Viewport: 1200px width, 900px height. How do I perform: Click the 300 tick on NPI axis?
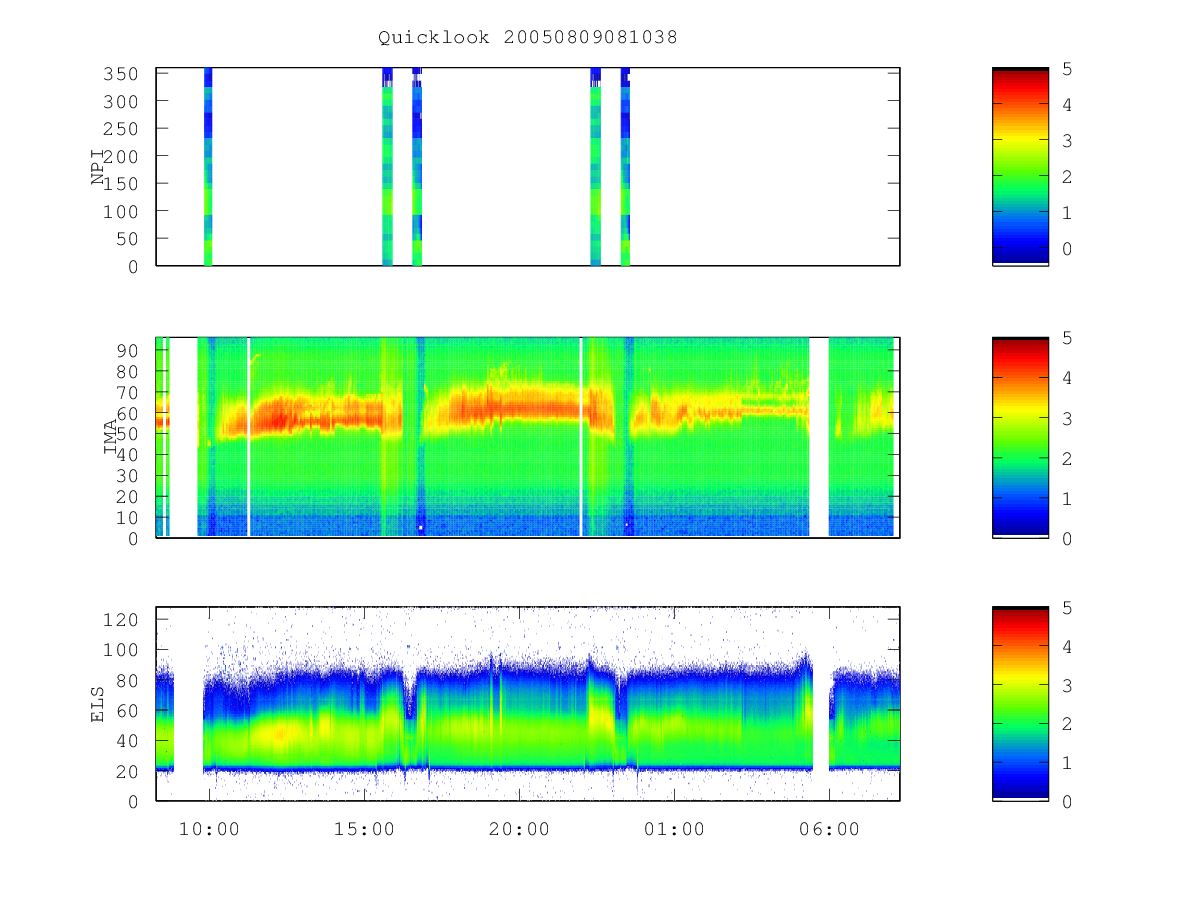123,101
